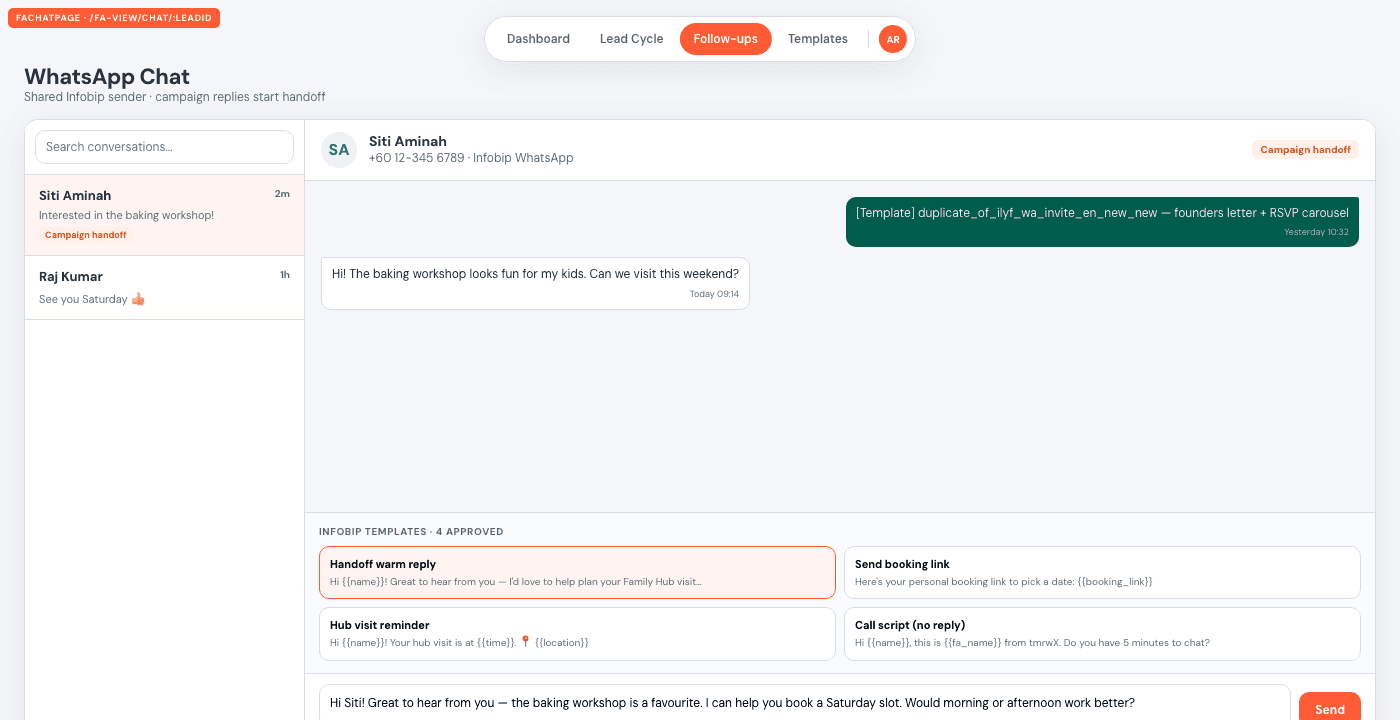The height and width of the screenshot is (720, 1400).
Task: Click the Search conversations field
Action: click(164, 147)
